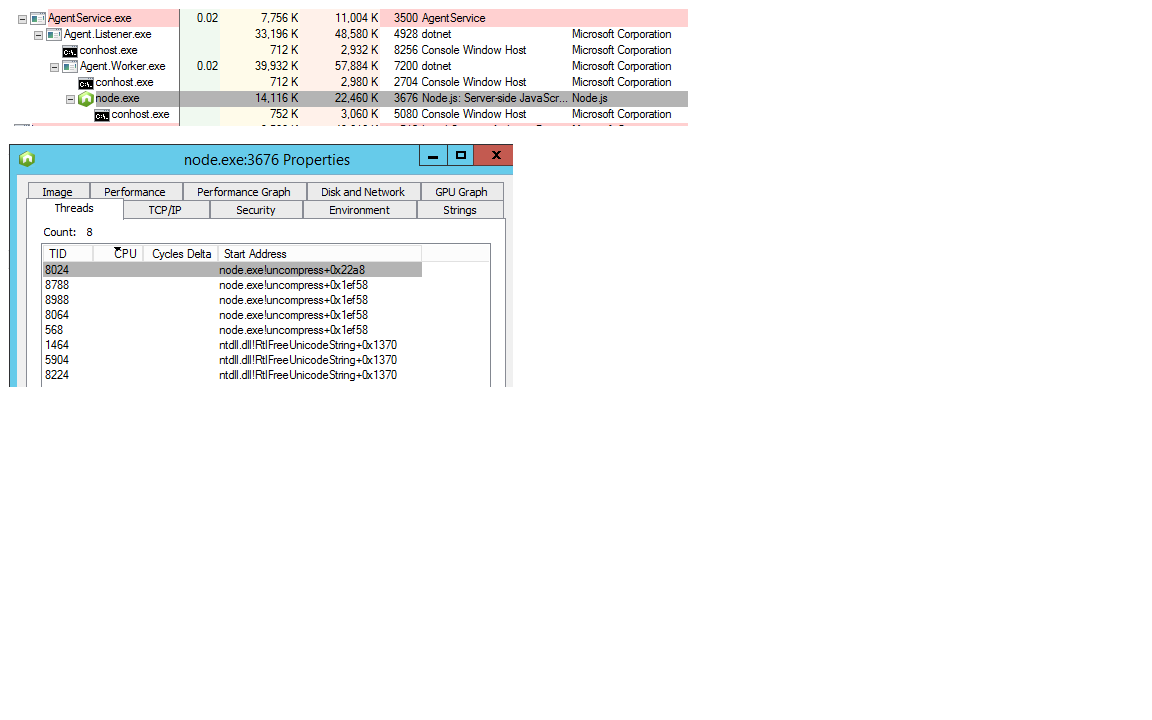Viewport: 1152px width, 720px height.
Task: Sort by Cycles Delta column header
Action: pos(181,253)
